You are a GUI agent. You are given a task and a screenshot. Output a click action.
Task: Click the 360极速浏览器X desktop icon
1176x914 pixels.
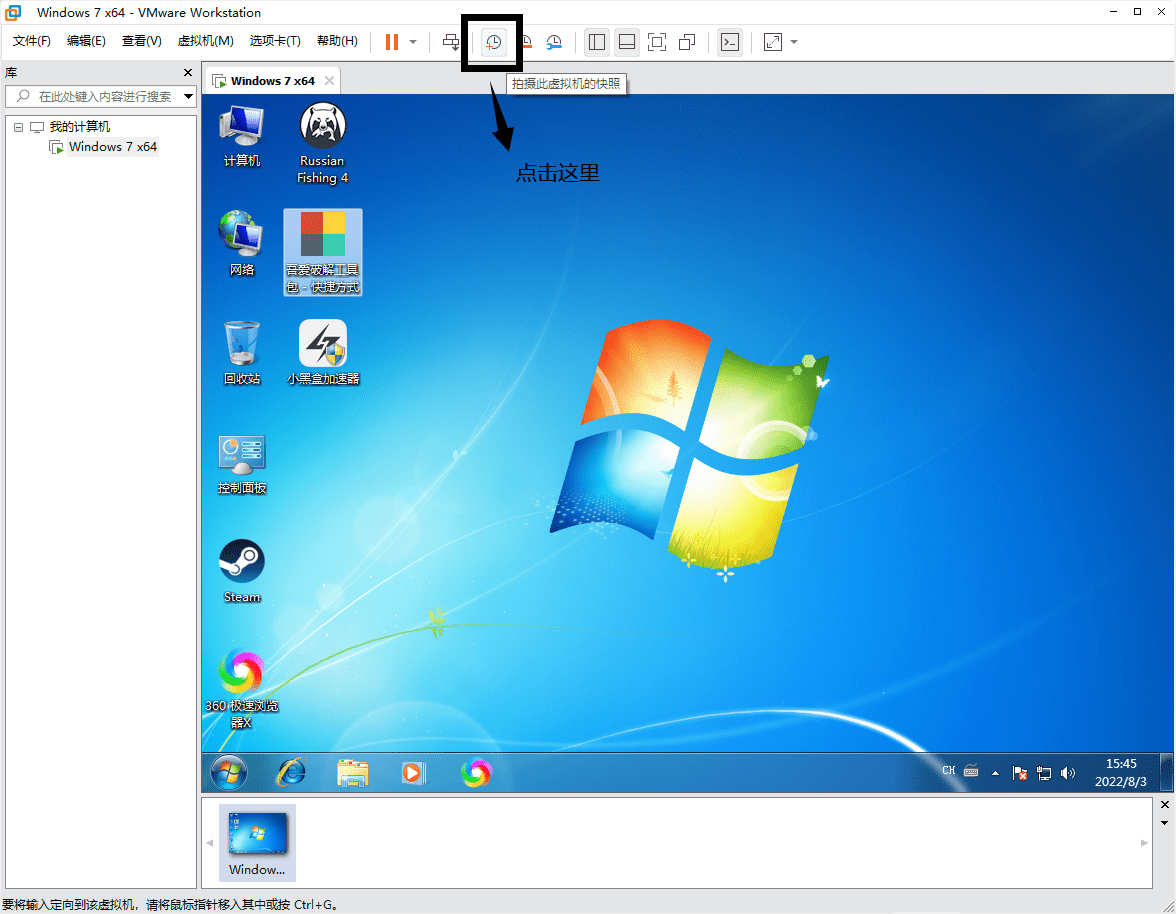coord(242,689)
